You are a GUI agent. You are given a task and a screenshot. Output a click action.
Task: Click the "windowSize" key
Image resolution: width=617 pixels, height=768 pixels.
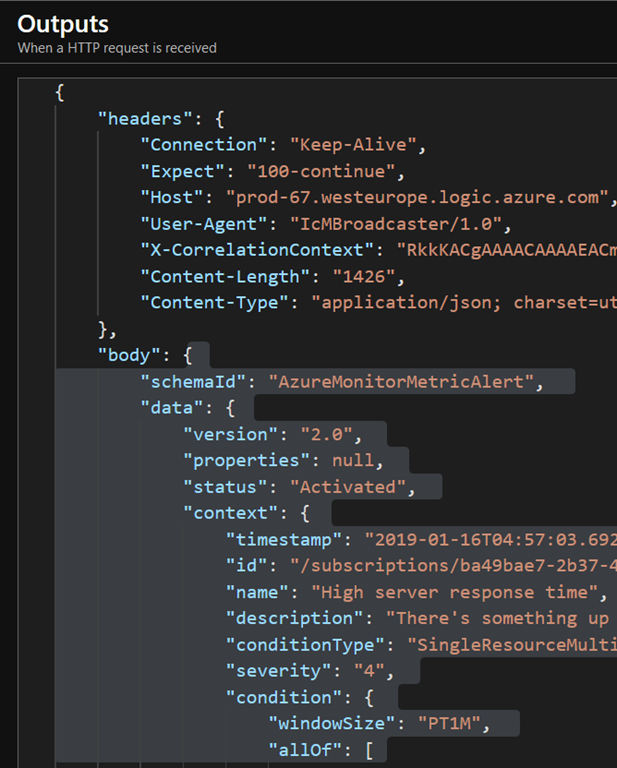click(332, 724)
